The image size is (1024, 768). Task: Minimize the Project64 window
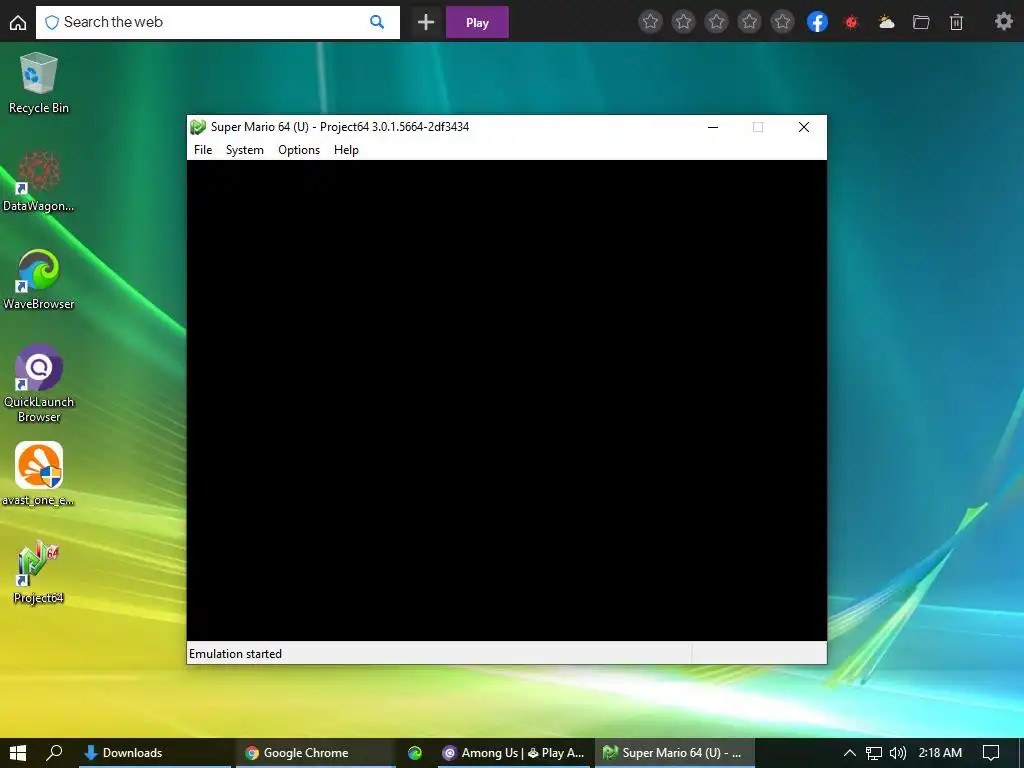coord(713,127)
